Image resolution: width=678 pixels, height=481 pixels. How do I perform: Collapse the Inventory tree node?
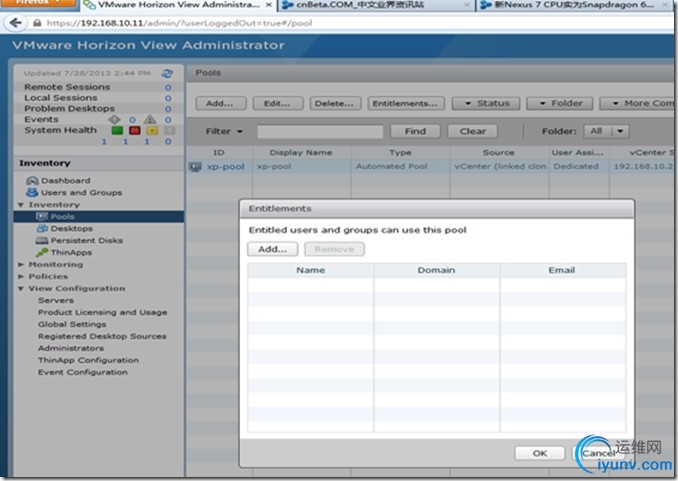point(21,205)
